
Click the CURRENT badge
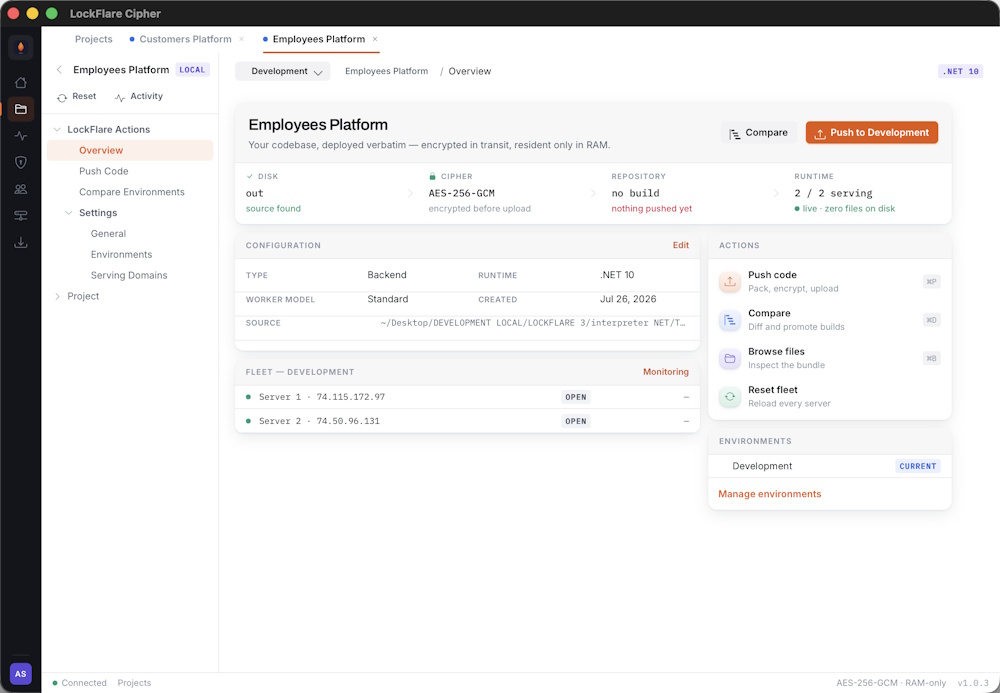(918, 466)
